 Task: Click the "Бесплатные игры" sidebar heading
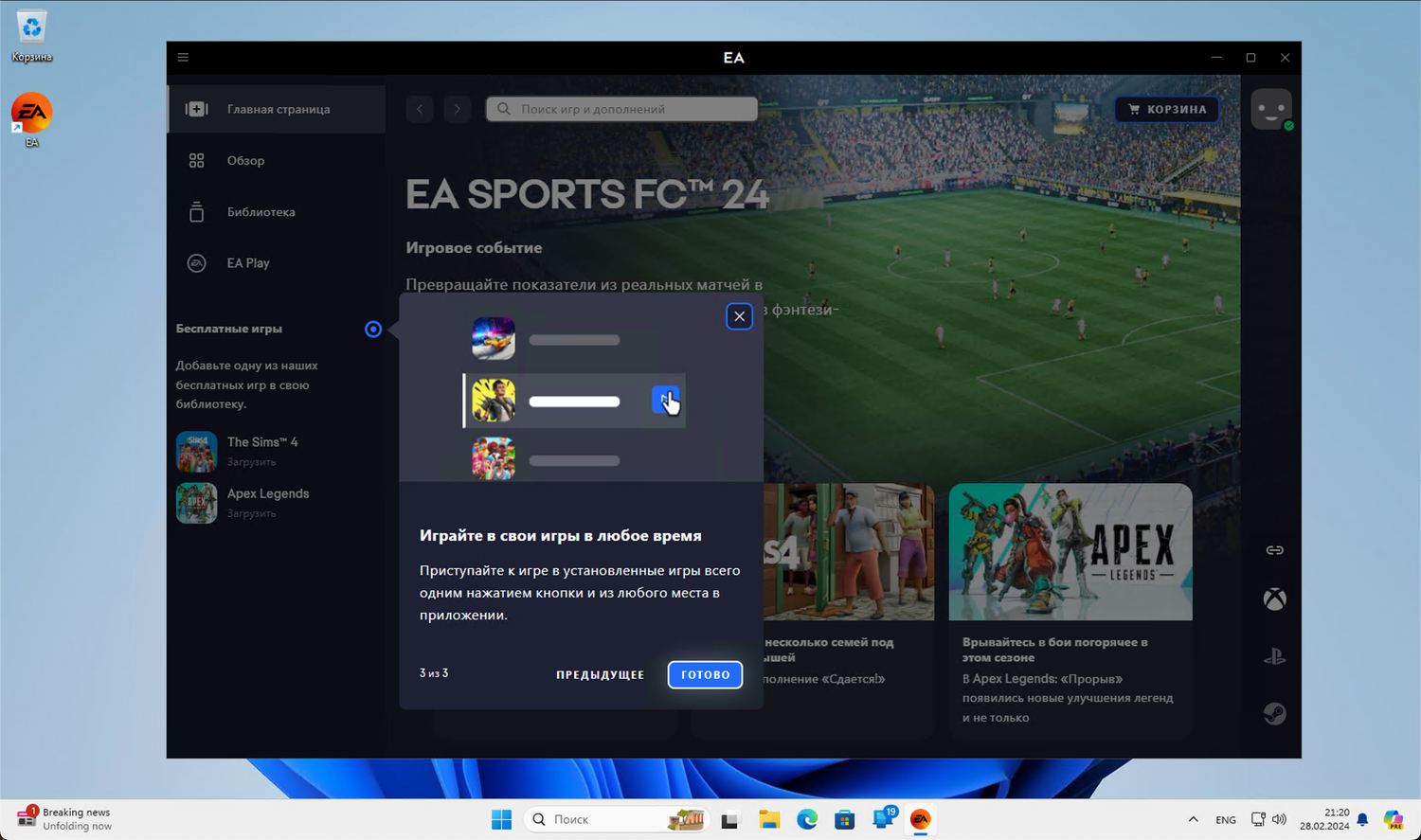click(x=229, y=329)
